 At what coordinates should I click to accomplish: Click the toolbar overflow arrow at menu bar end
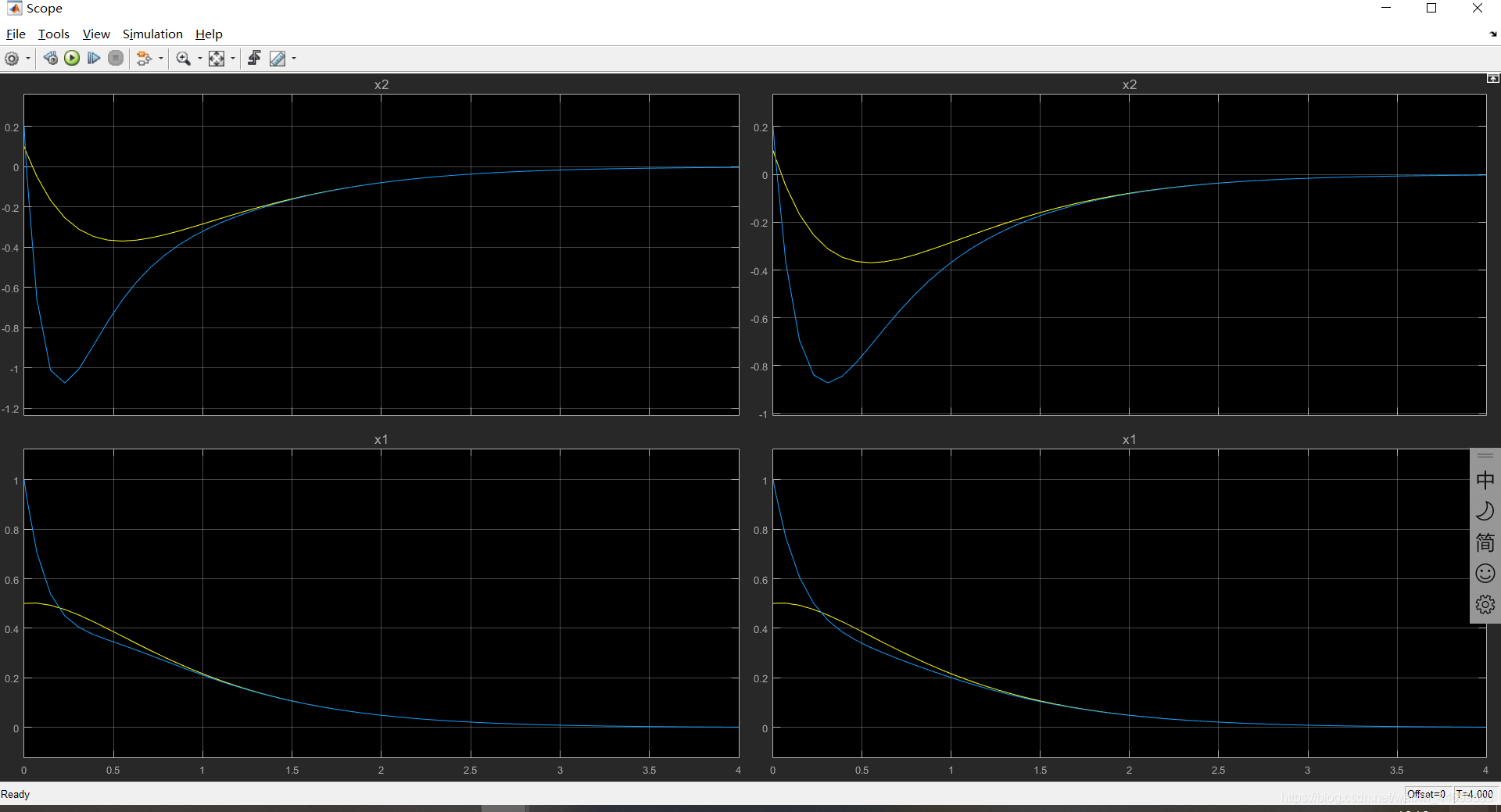pos(1493,34)
